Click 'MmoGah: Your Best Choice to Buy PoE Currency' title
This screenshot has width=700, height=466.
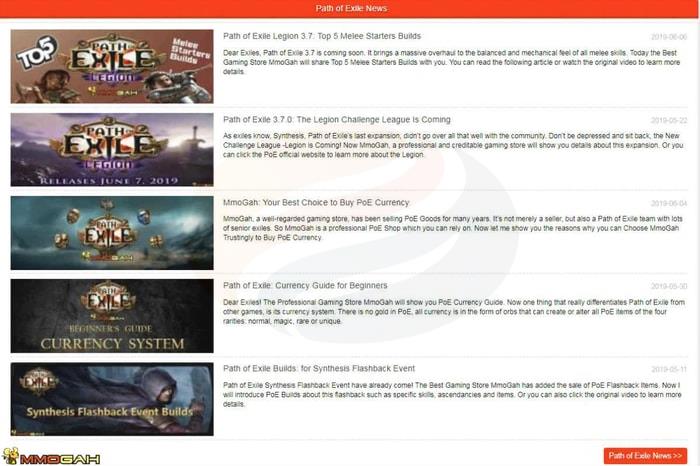coord(332,202)
